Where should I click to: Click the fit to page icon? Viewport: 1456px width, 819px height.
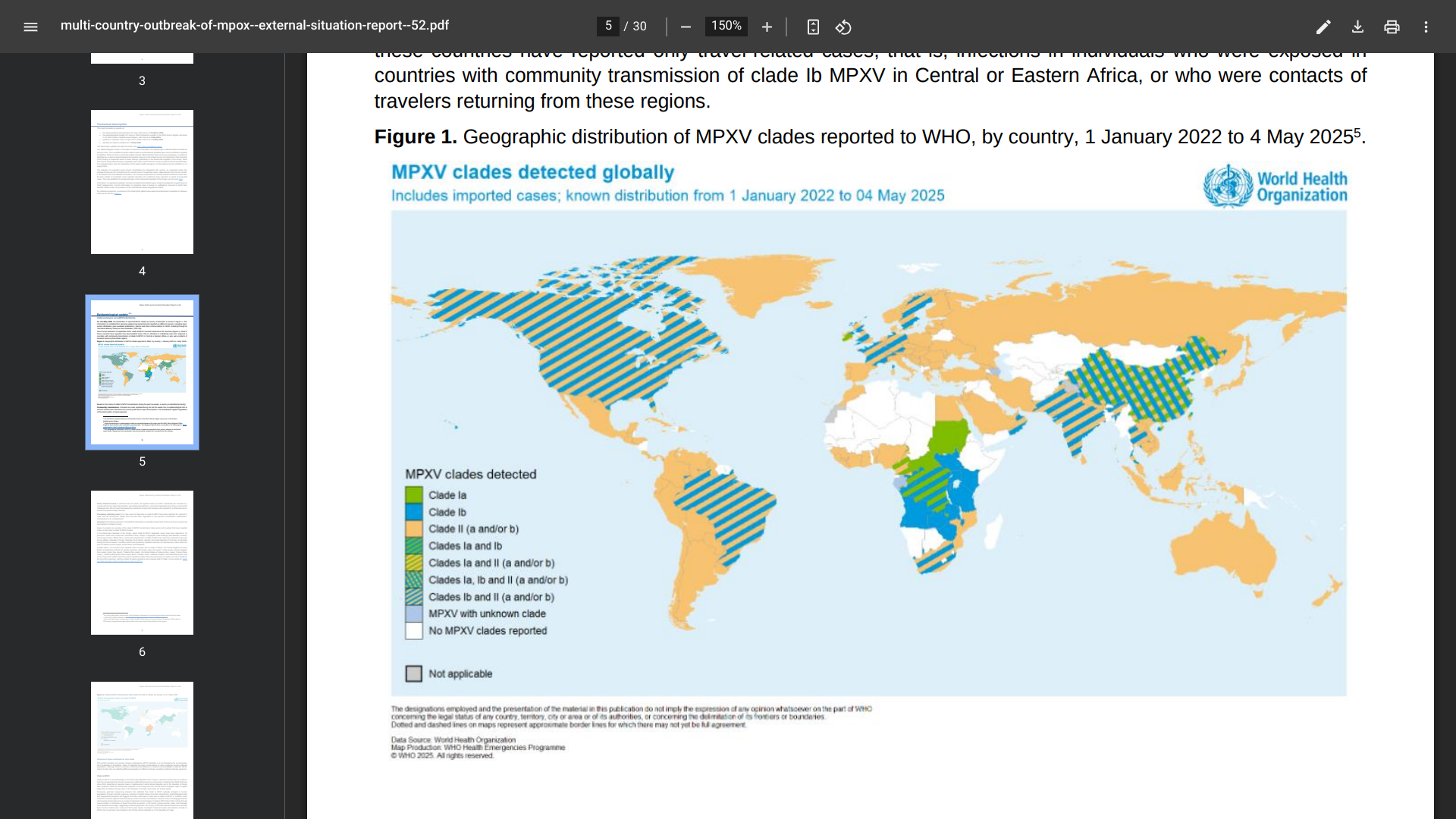(x=813, y=27)
